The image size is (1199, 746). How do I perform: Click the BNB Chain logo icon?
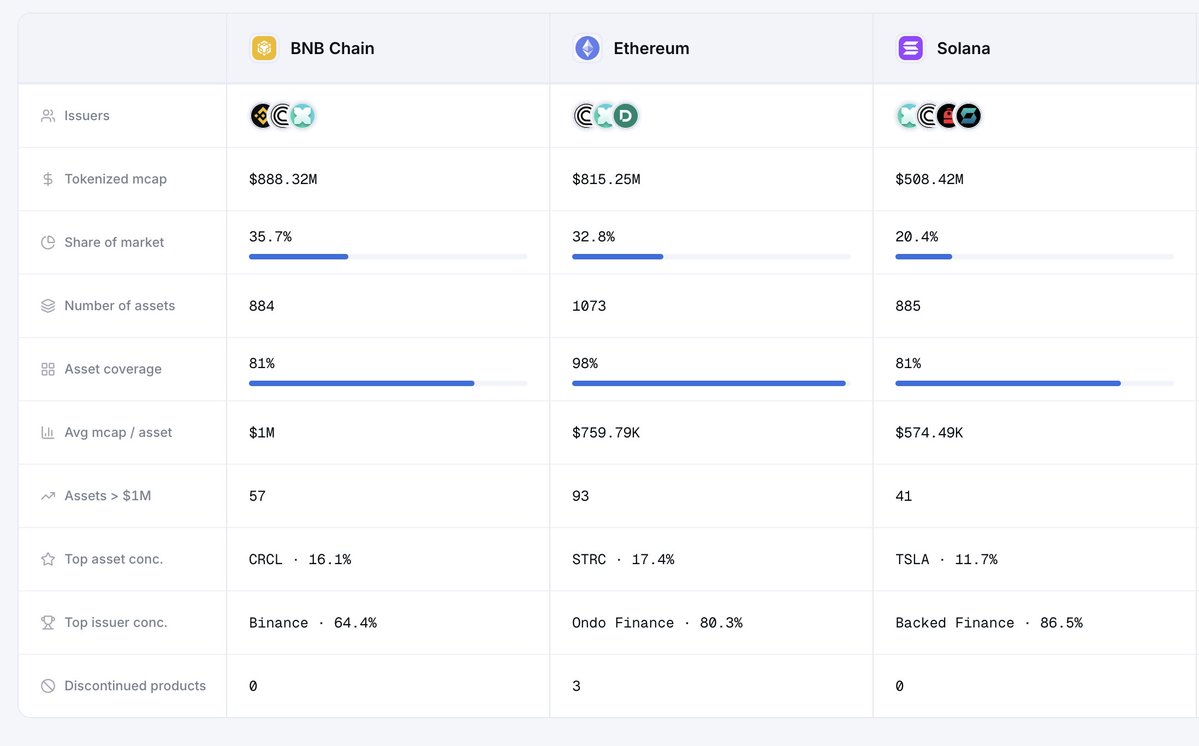[264, 48]
